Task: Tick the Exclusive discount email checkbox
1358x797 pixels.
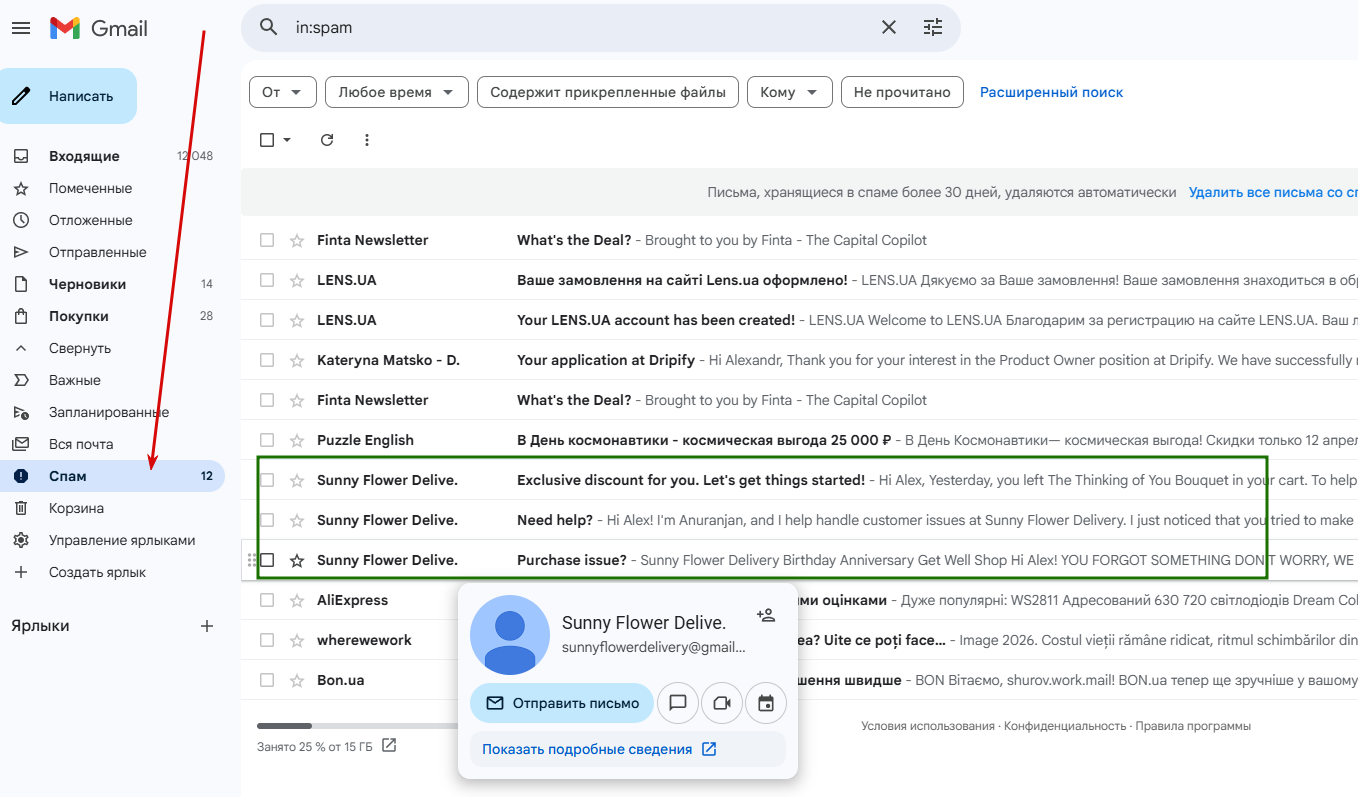Action: click(x=267, y=480)
